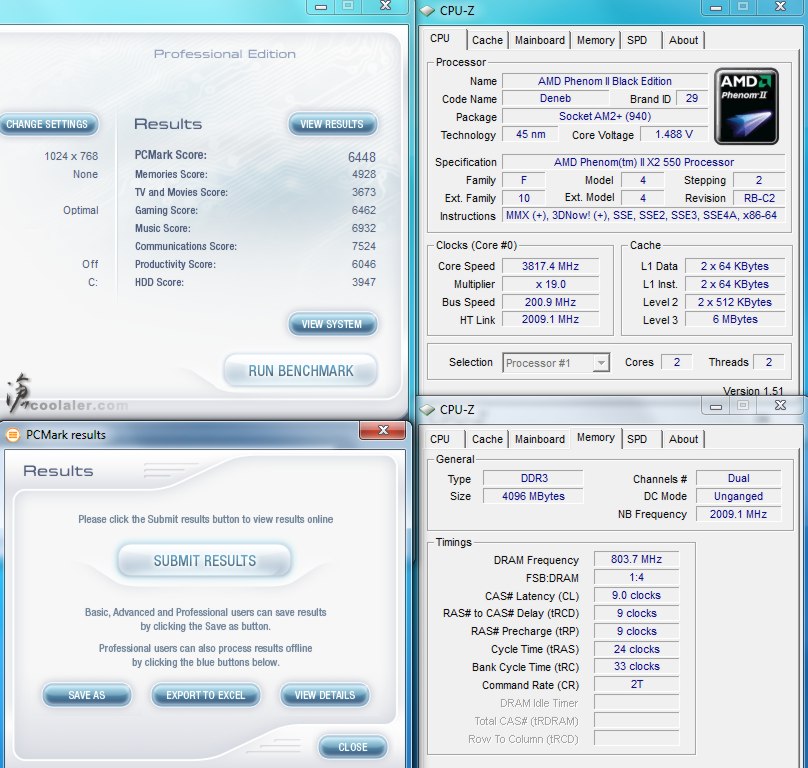Open Mainboard tab in top CPU-Z window
808x768 pixels.
[x=540, y=40]
